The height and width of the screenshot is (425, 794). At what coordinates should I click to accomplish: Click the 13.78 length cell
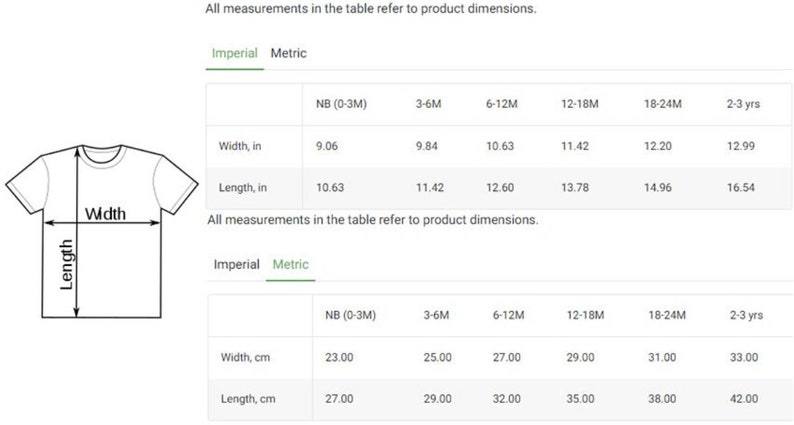pos(575,187)
